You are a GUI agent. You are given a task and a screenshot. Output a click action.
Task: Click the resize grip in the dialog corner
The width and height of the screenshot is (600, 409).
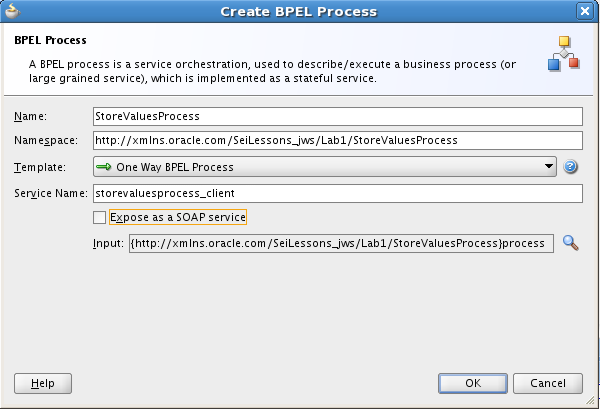click(x=590, y=400)
